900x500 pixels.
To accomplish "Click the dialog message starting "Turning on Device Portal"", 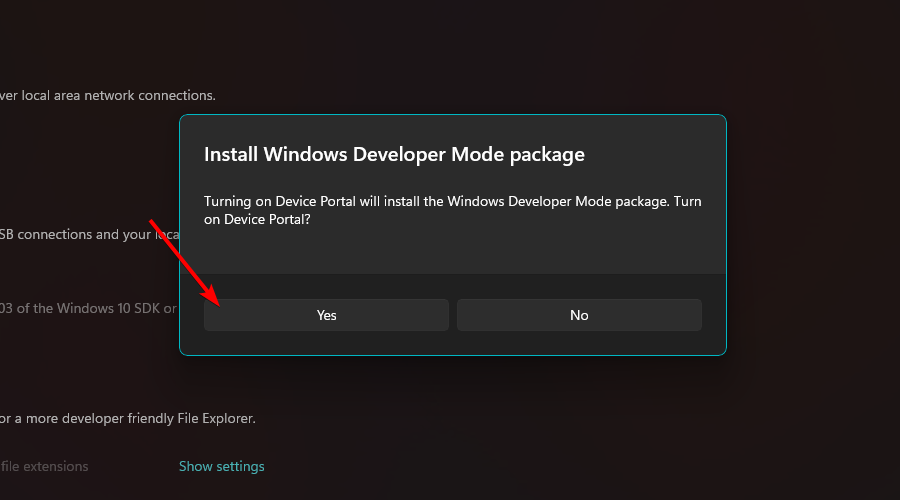I will click(x=452, y=201).
